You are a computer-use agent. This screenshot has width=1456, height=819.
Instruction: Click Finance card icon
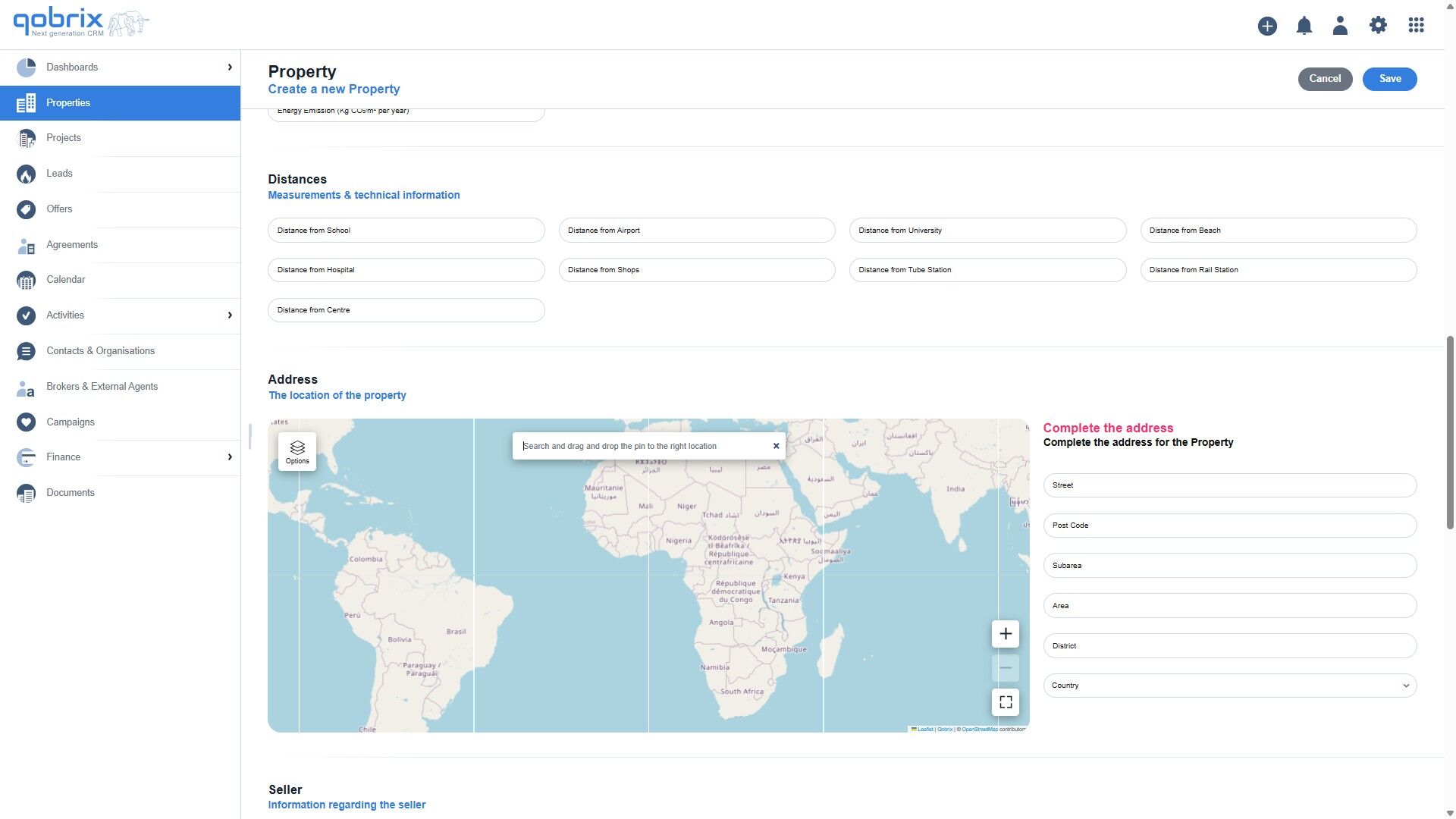[x=26, y=457]
